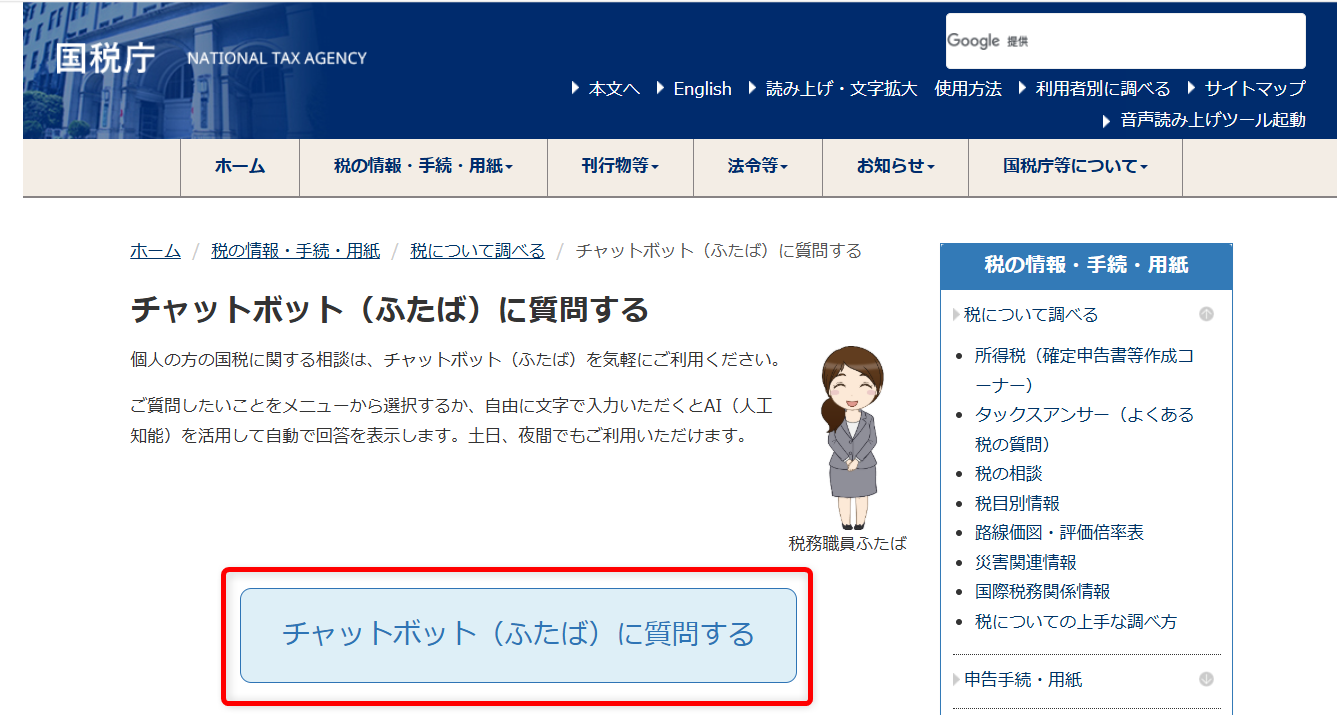
Task: Expand the お知らせ menu
Action: 895,167
